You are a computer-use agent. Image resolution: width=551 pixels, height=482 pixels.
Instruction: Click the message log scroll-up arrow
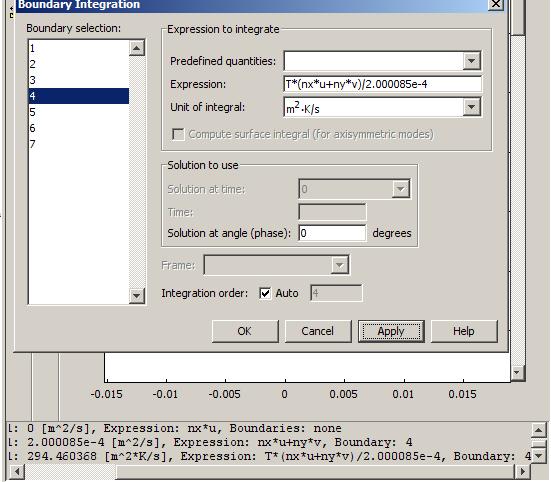(x=539, y=430)
